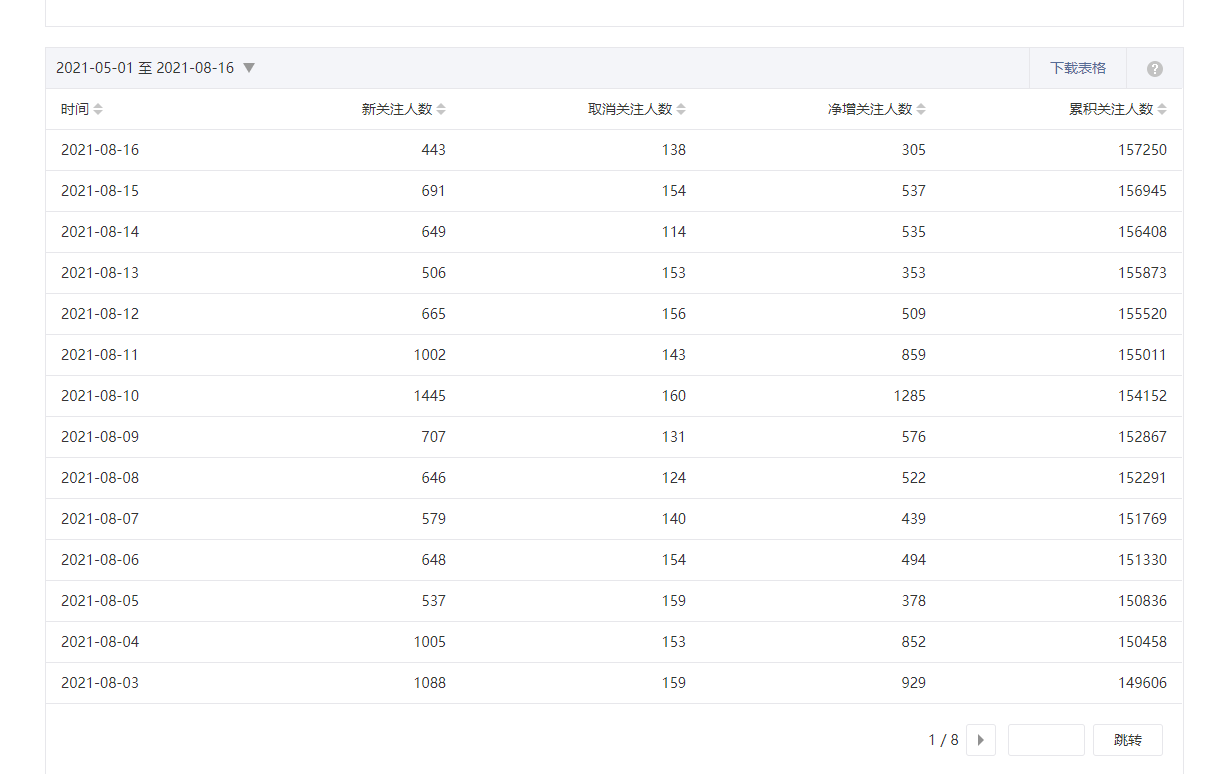Sort by 取消关注人数 using its sort icon

pos(681,110)
